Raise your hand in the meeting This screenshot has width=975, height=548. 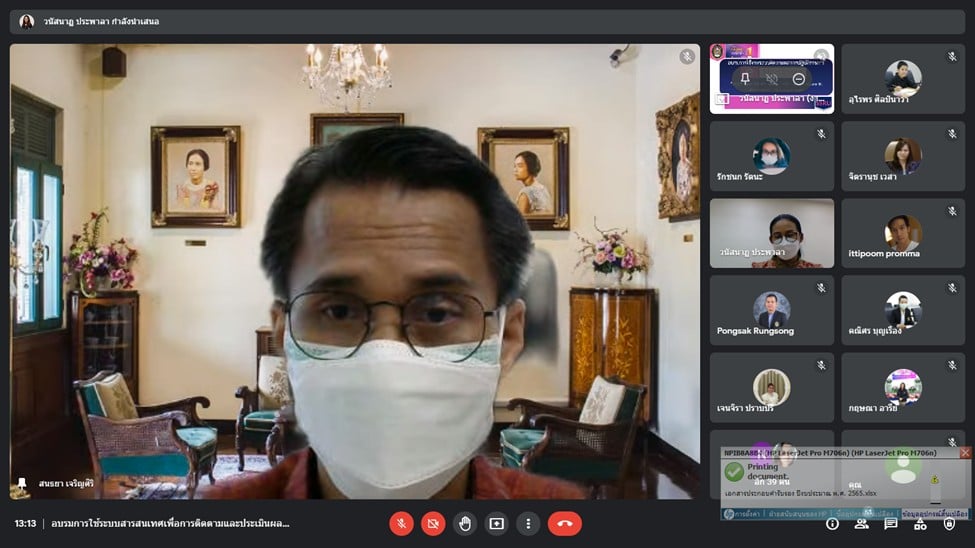pyautogui.click(x=465, y=523)
